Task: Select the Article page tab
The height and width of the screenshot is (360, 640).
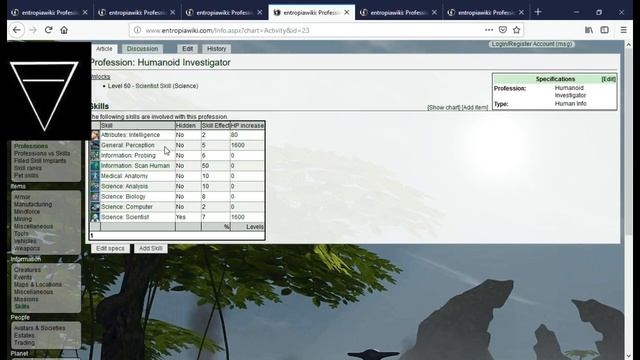Action: pos(104,49)
